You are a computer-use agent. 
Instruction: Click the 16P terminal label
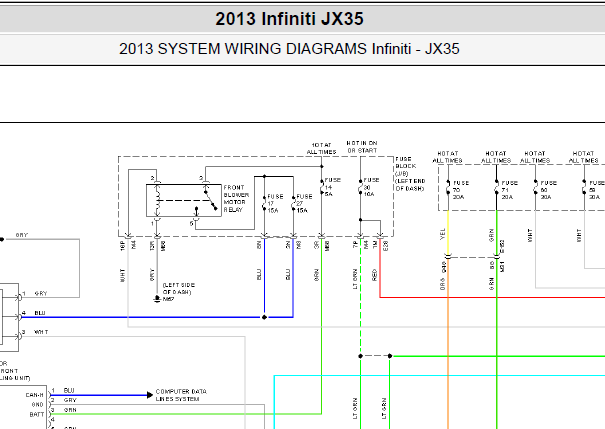pyautogui.click(x=123, y=246)
